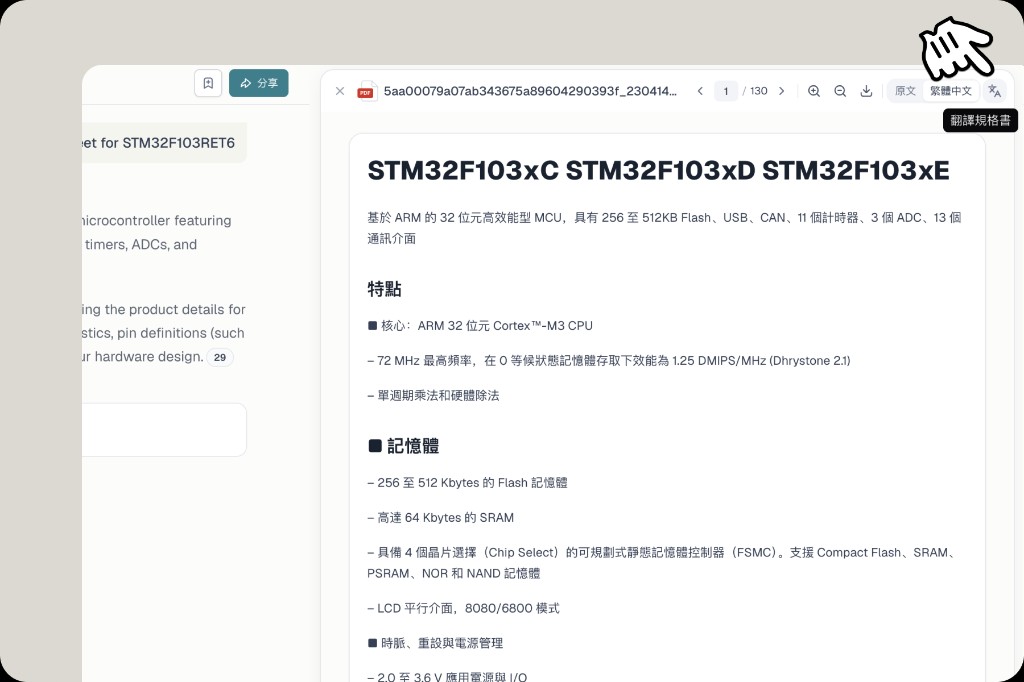Click the red PDF file icon
Screen dimensions: 1024x682
click(366, 91)
